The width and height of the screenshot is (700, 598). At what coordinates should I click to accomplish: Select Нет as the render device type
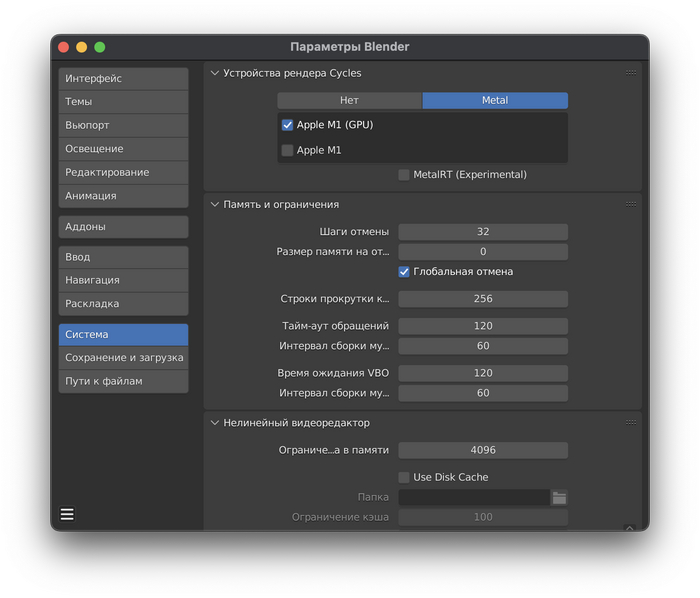[349, 101]
